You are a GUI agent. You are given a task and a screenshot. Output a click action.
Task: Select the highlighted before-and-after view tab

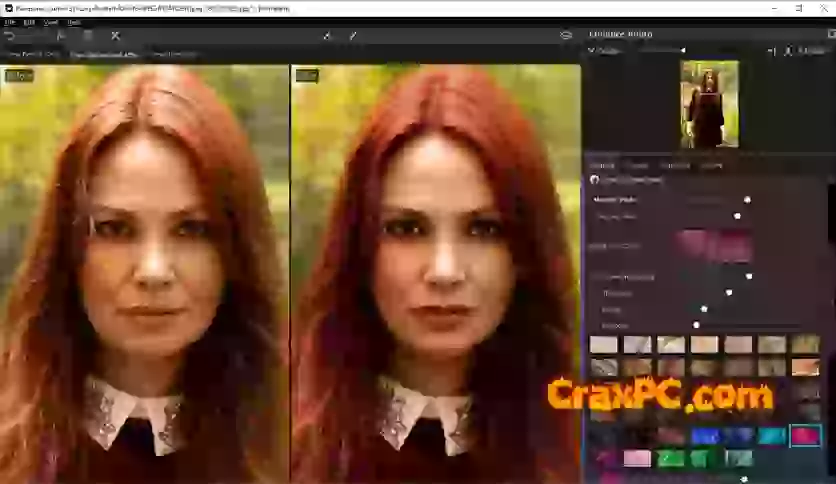[x=103, y=54]
